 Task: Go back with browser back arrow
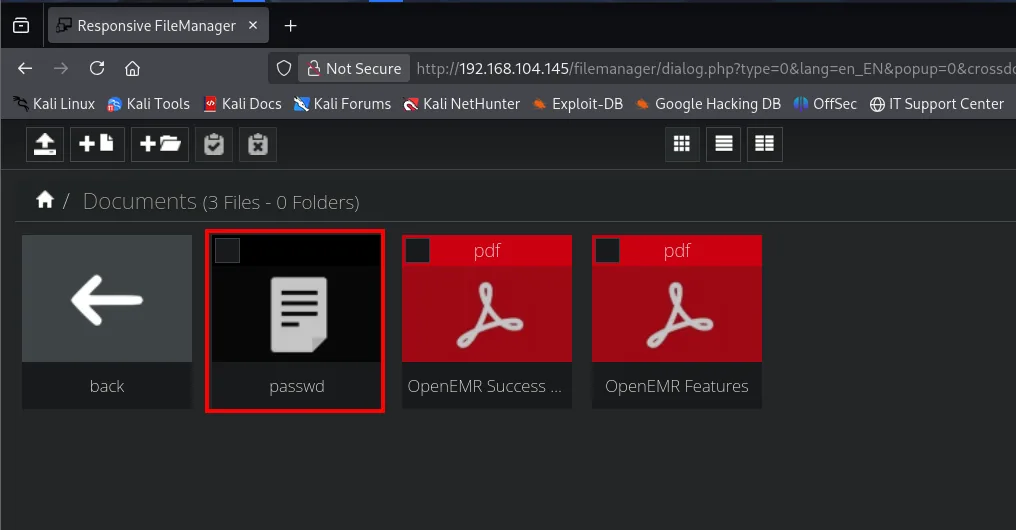[25, 68]
